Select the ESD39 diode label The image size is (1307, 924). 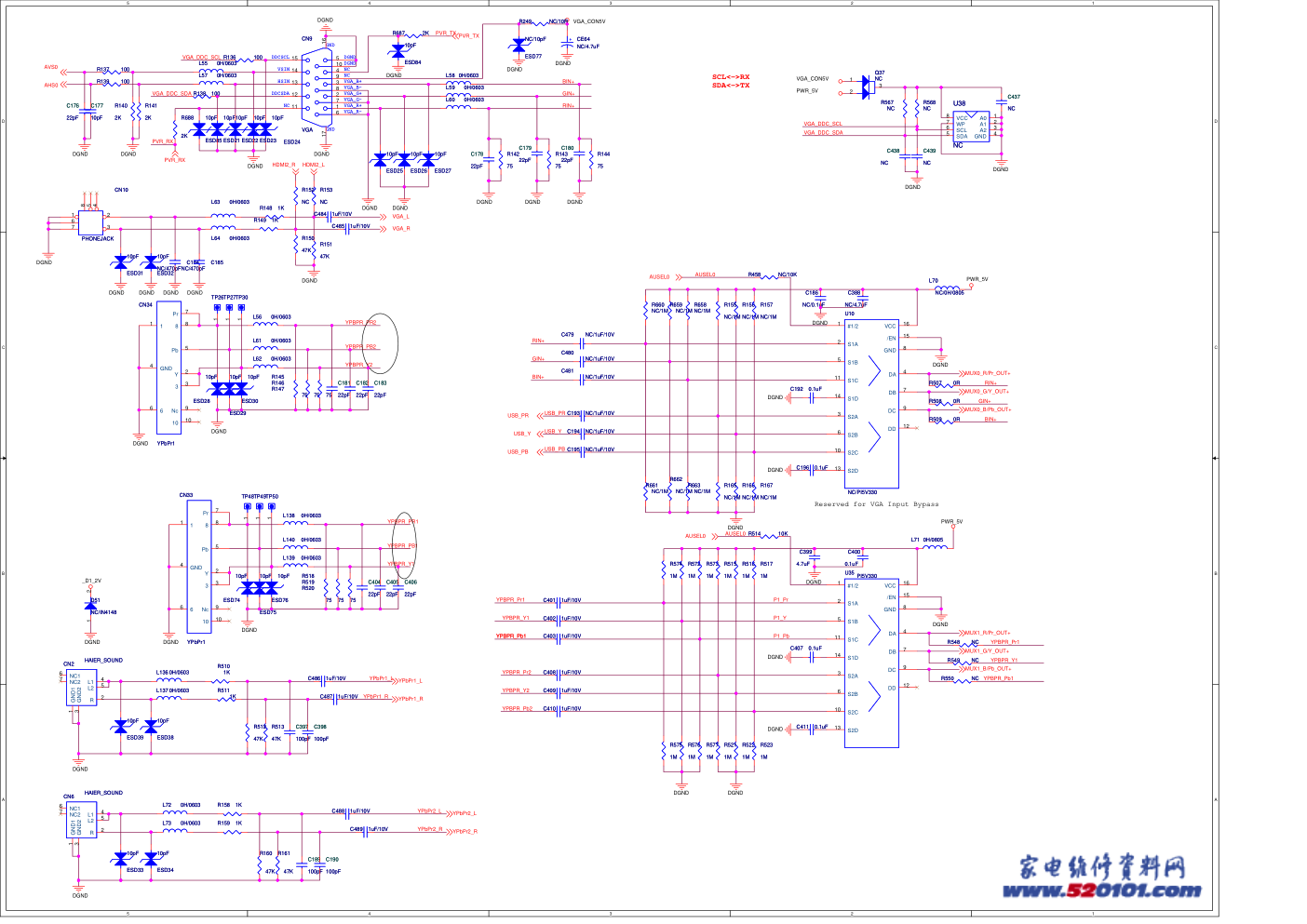click(x=135, y=738)
